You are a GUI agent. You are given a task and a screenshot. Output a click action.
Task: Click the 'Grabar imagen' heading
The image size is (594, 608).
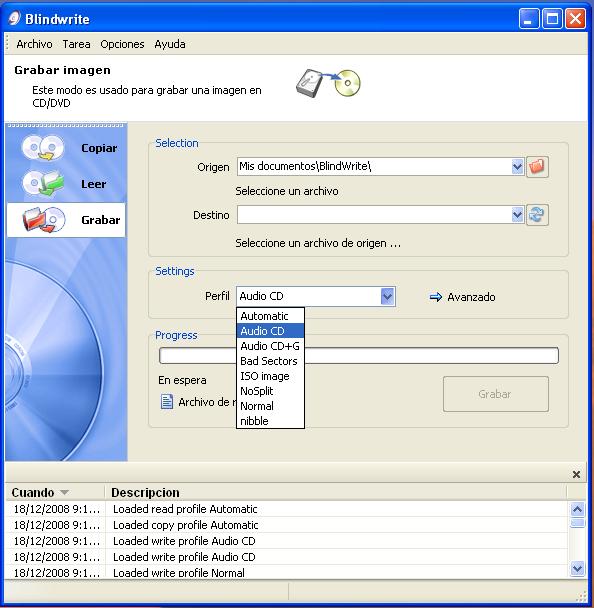pyautogui.click(x=62, y=70)
